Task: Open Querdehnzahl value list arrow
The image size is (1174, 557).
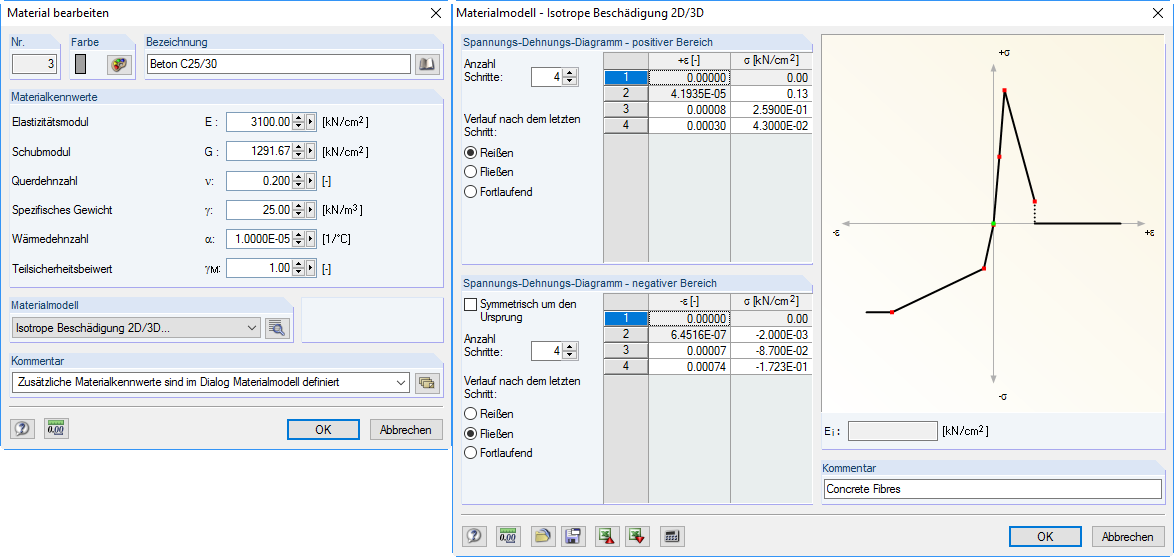Action: (x=311, y=180)
